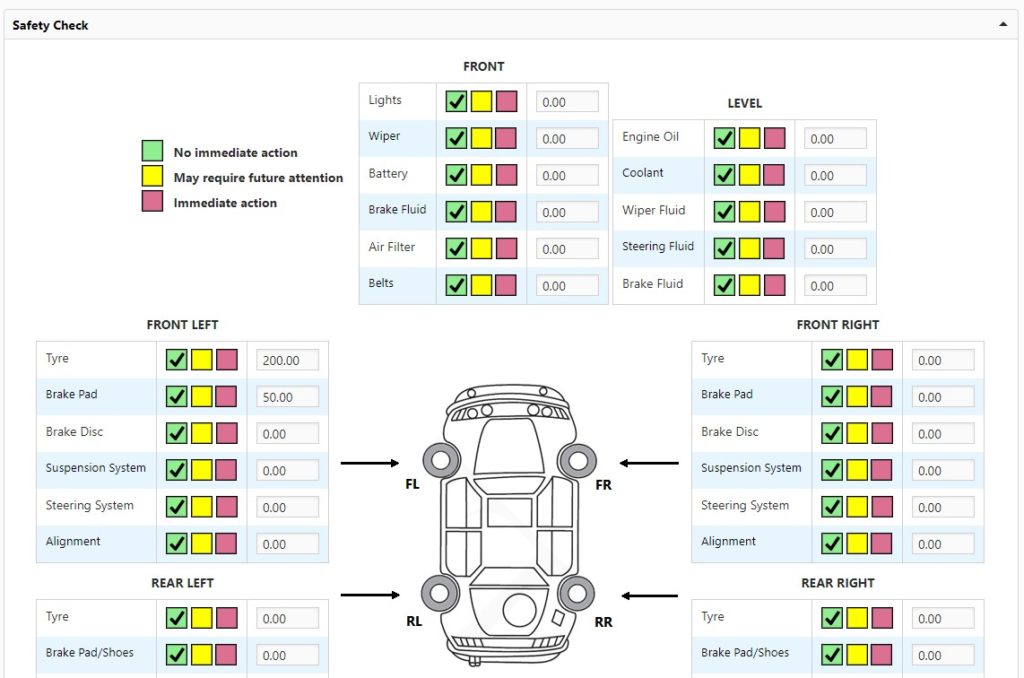This screenshot has width=1024, height=678.
Task: Mark Front Right Steering System as yellow
Action: [x=855, y=506]
